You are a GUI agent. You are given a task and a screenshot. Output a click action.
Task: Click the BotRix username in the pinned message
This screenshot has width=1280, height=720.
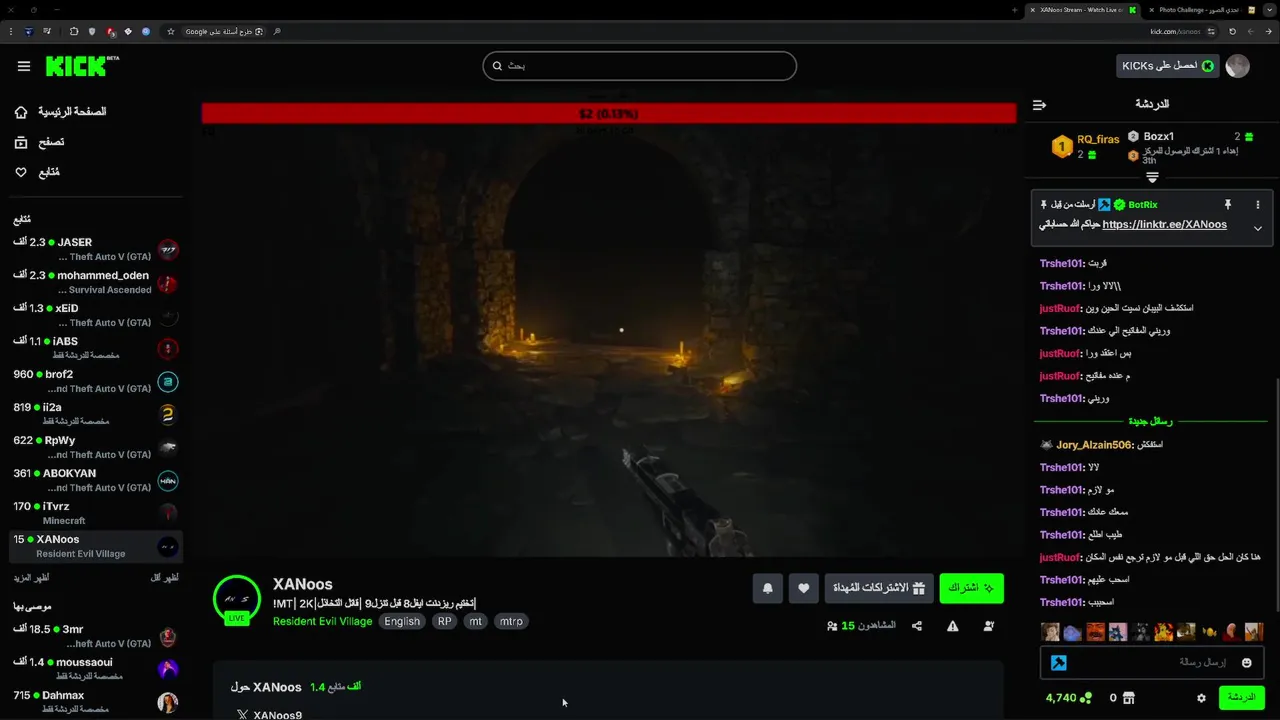tap(1143, 204)
